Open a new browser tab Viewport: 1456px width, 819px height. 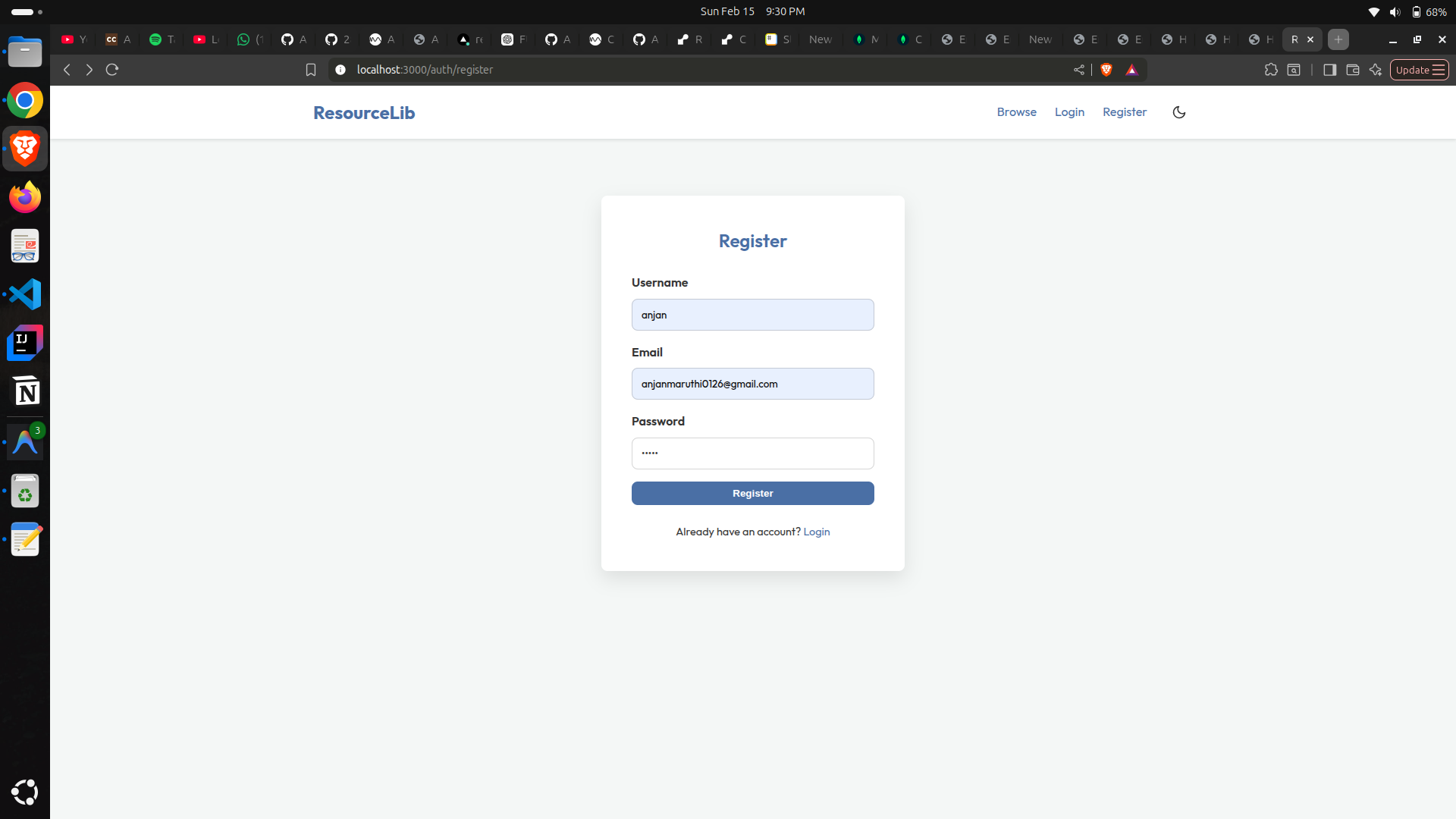coord(1338,39)
